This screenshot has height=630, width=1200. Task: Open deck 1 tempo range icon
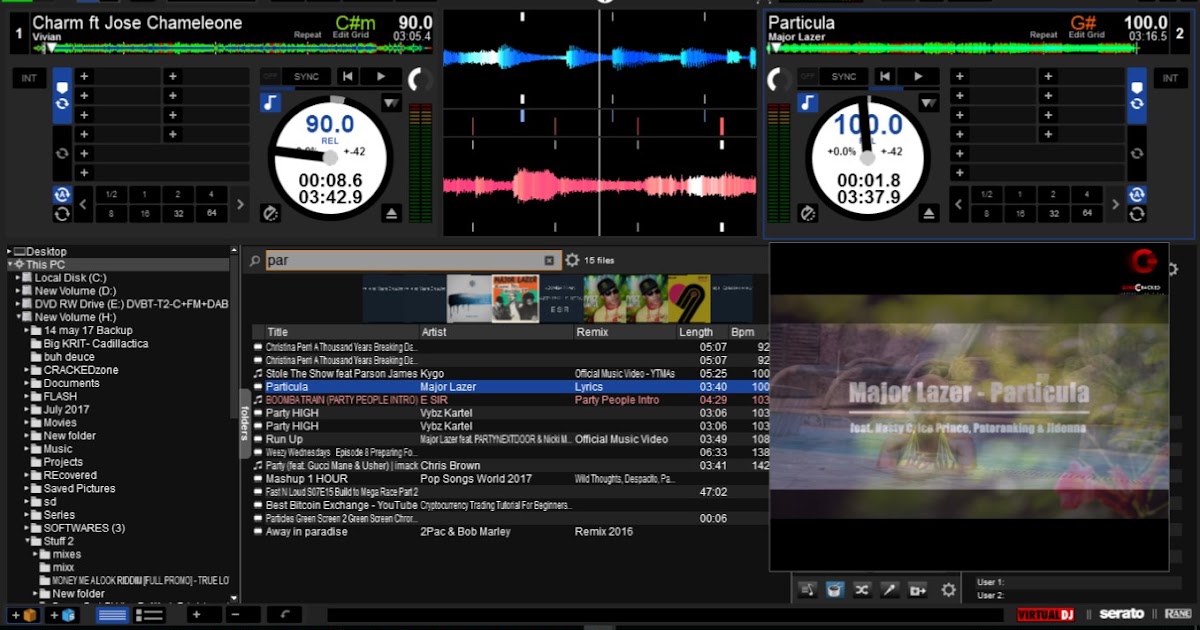[x=390, y=102]
